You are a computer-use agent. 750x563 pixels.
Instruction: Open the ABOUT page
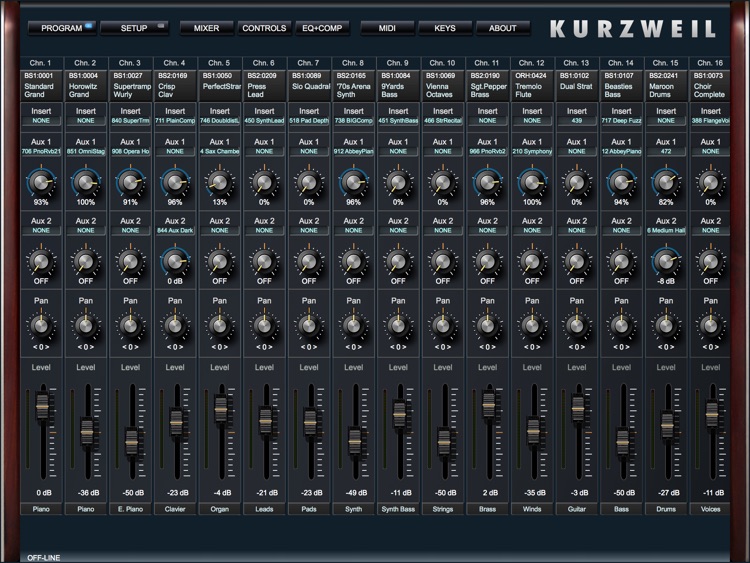[503, 28]
